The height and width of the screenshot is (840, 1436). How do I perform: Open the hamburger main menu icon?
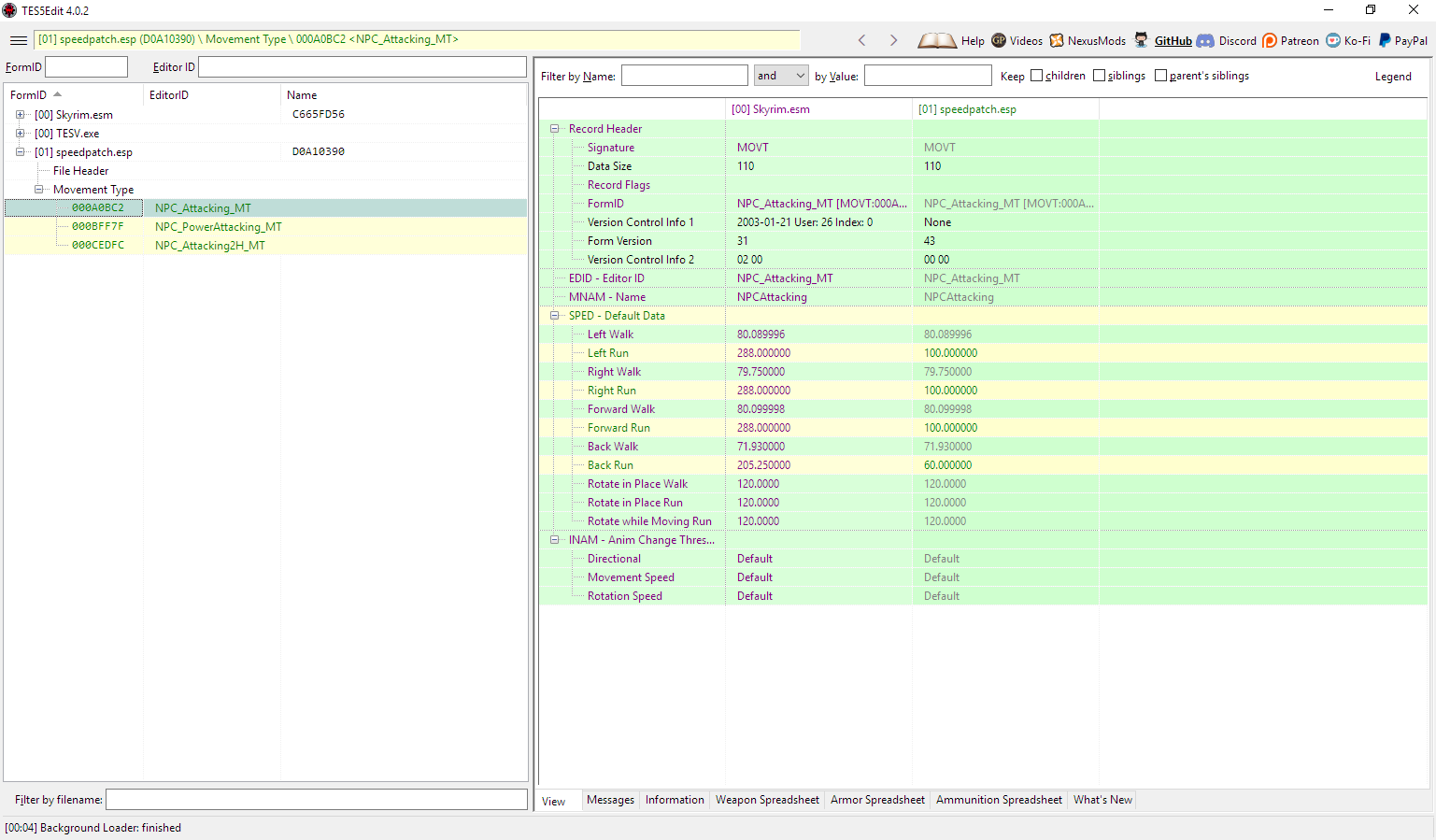click(19, 40)
